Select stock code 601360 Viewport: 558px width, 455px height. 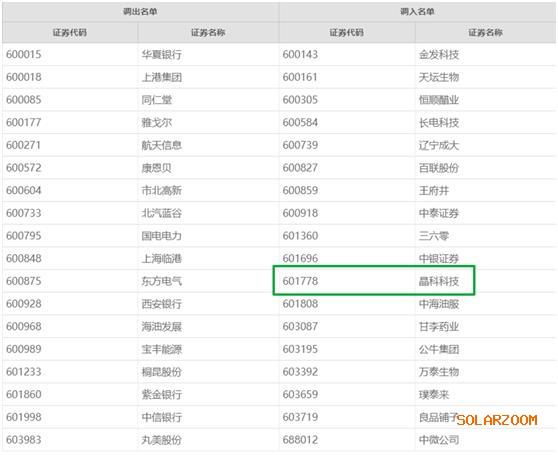coord(300,236)
